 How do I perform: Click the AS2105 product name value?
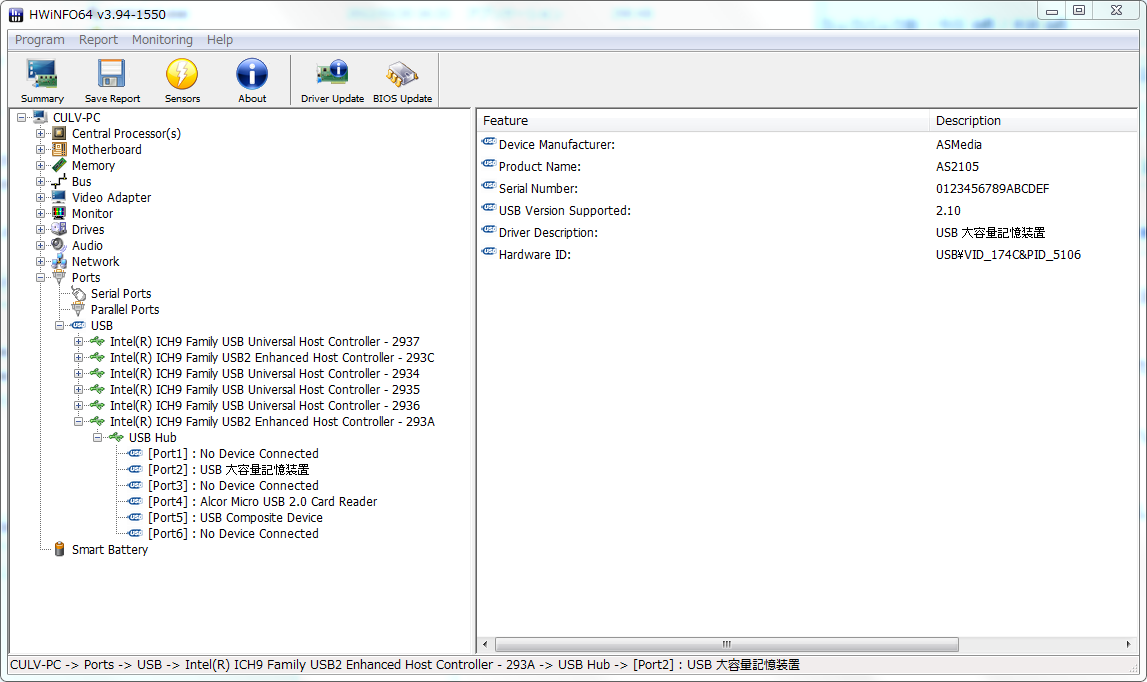point(957,167)
